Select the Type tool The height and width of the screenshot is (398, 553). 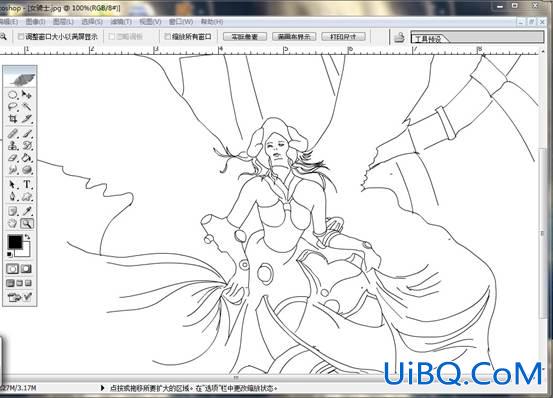click(x=26, y=184)
